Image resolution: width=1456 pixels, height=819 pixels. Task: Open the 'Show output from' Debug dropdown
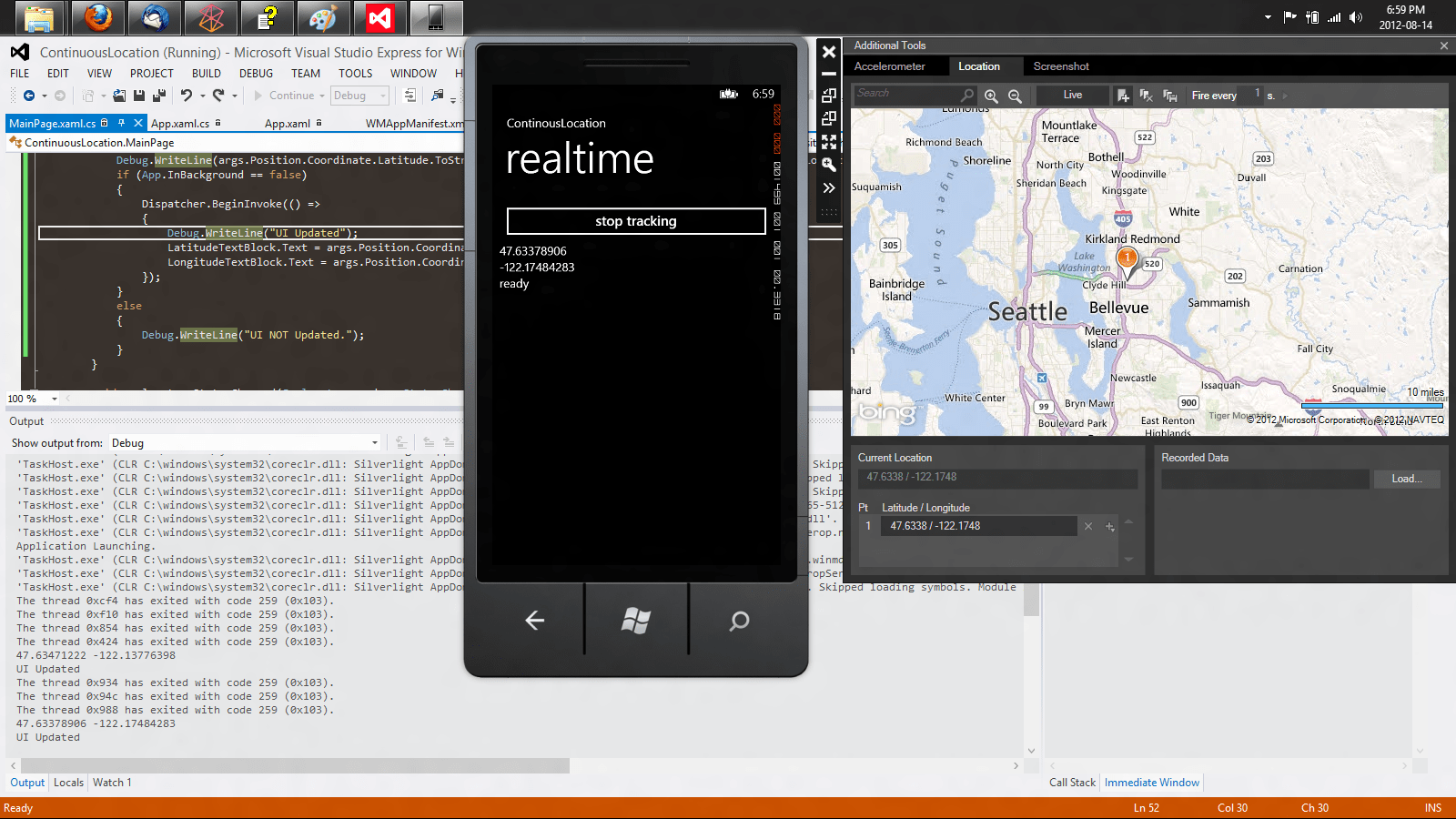coord(374,443)
